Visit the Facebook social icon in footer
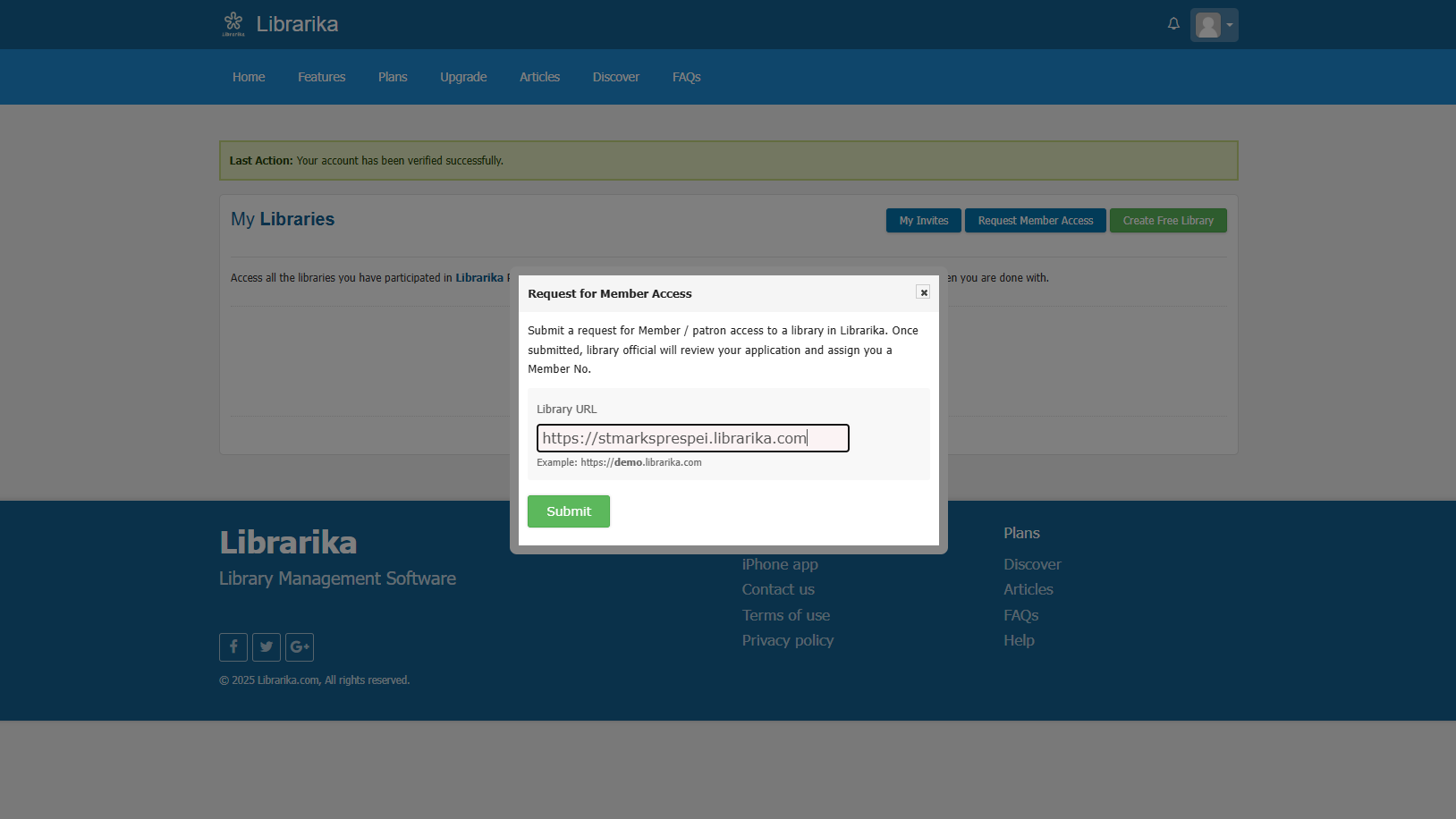Screen dimensions: 1456x819 [x=233, y=646]
